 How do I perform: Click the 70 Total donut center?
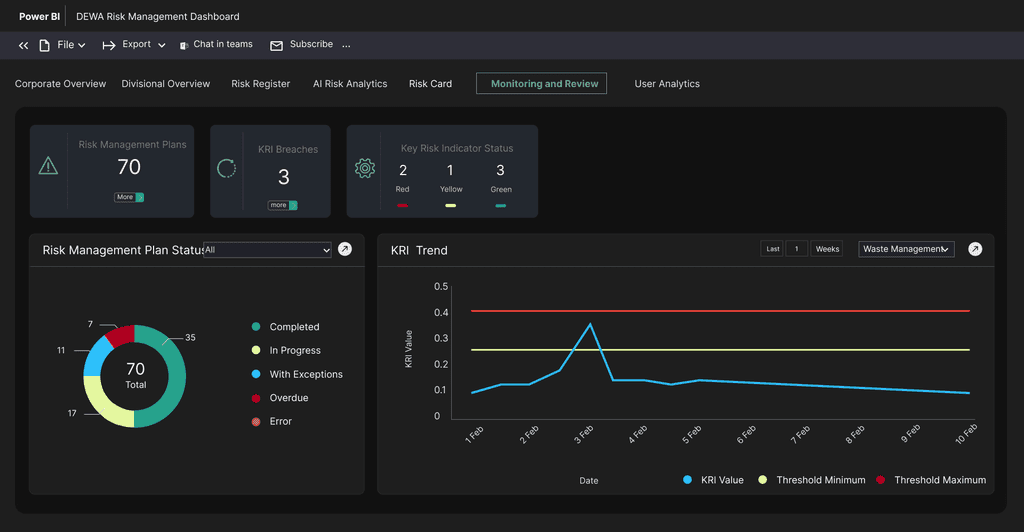pyautogui.click(x=135, y=375)
